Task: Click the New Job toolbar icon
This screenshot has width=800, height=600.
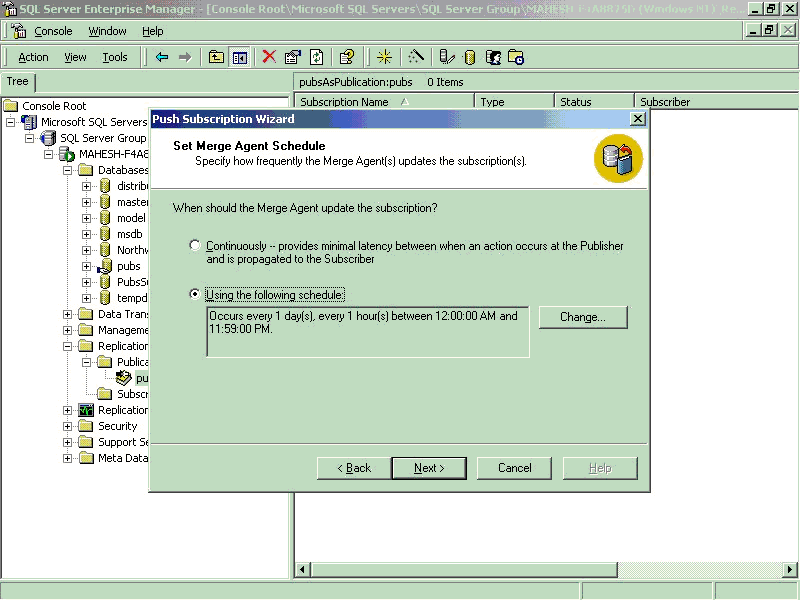Action: point(516,57)
